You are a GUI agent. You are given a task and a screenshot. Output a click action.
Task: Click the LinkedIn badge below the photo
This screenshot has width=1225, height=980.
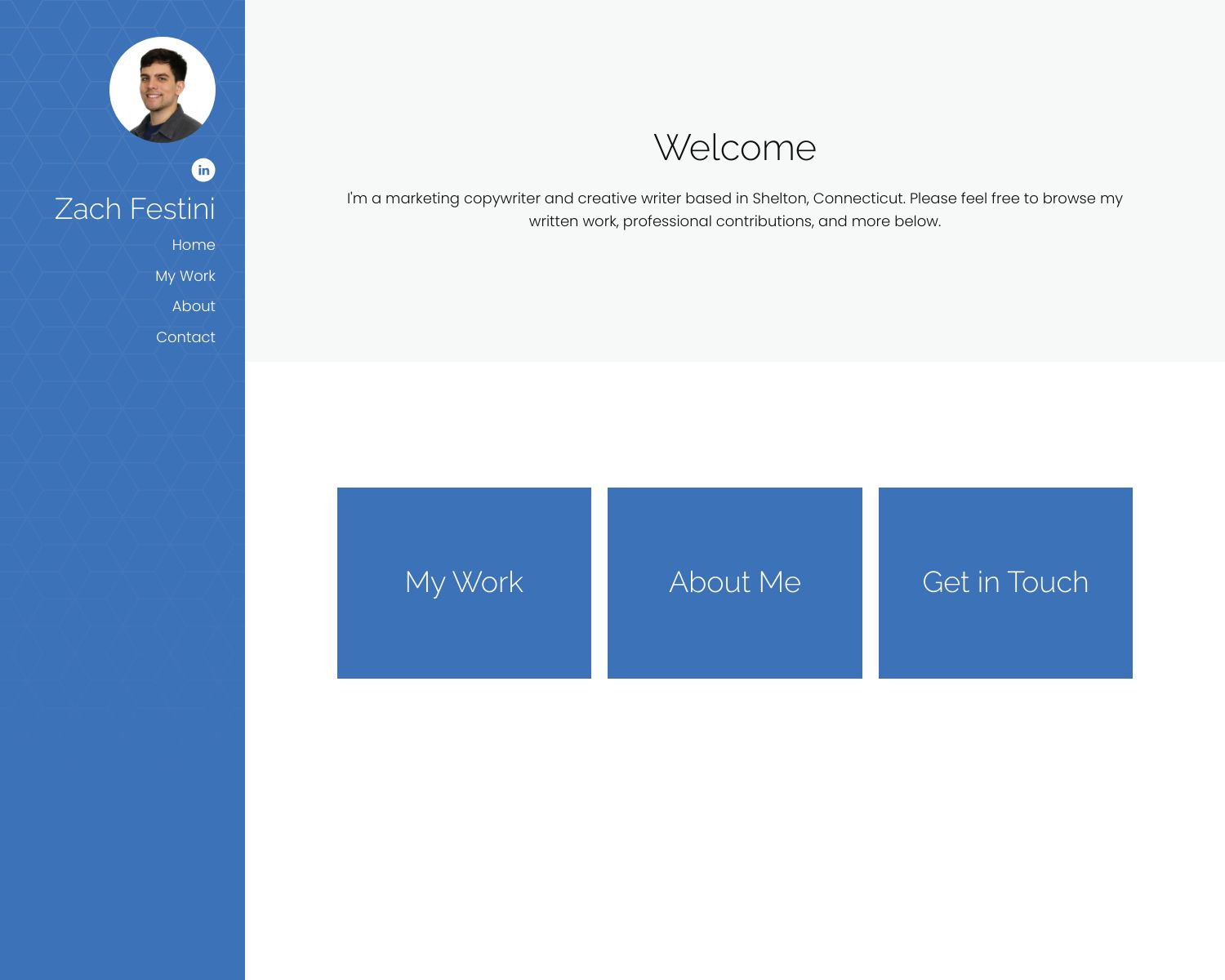(x=204, y=171)
